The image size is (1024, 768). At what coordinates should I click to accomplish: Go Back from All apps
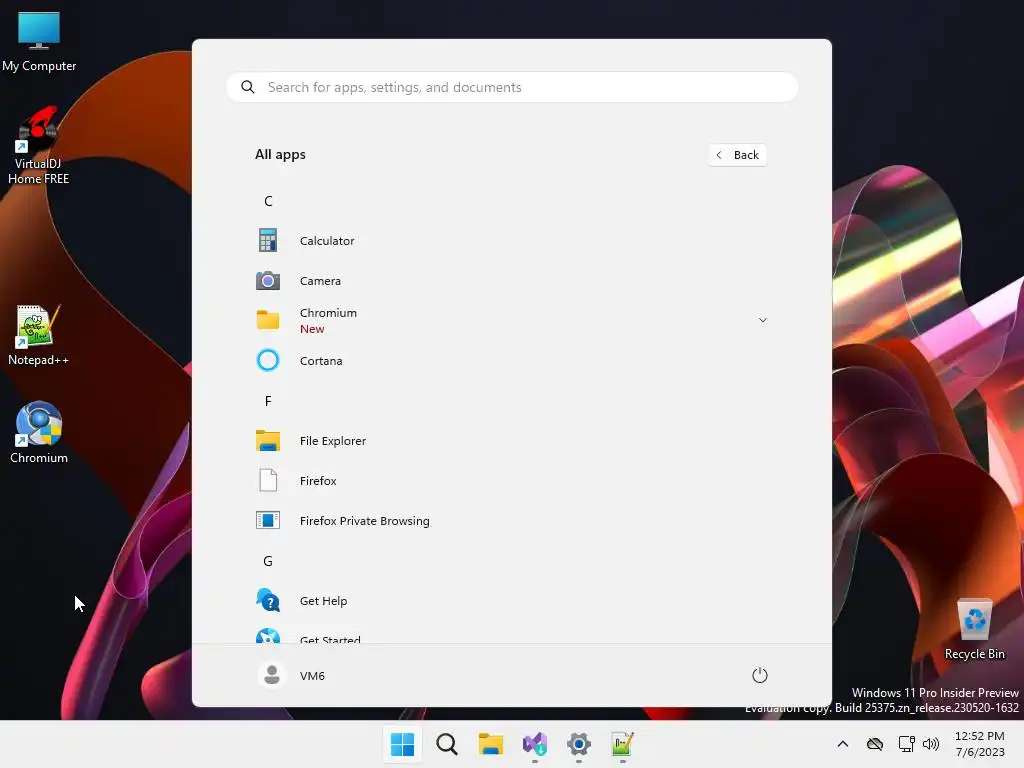[737, 155]
